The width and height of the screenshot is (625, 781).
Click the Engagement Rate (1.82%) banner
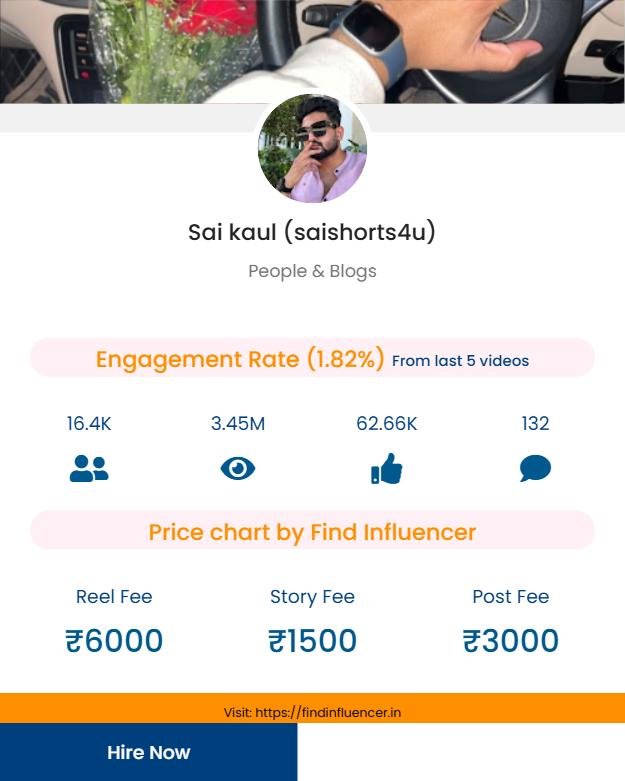pyautogui.click(x=240, y=359)
